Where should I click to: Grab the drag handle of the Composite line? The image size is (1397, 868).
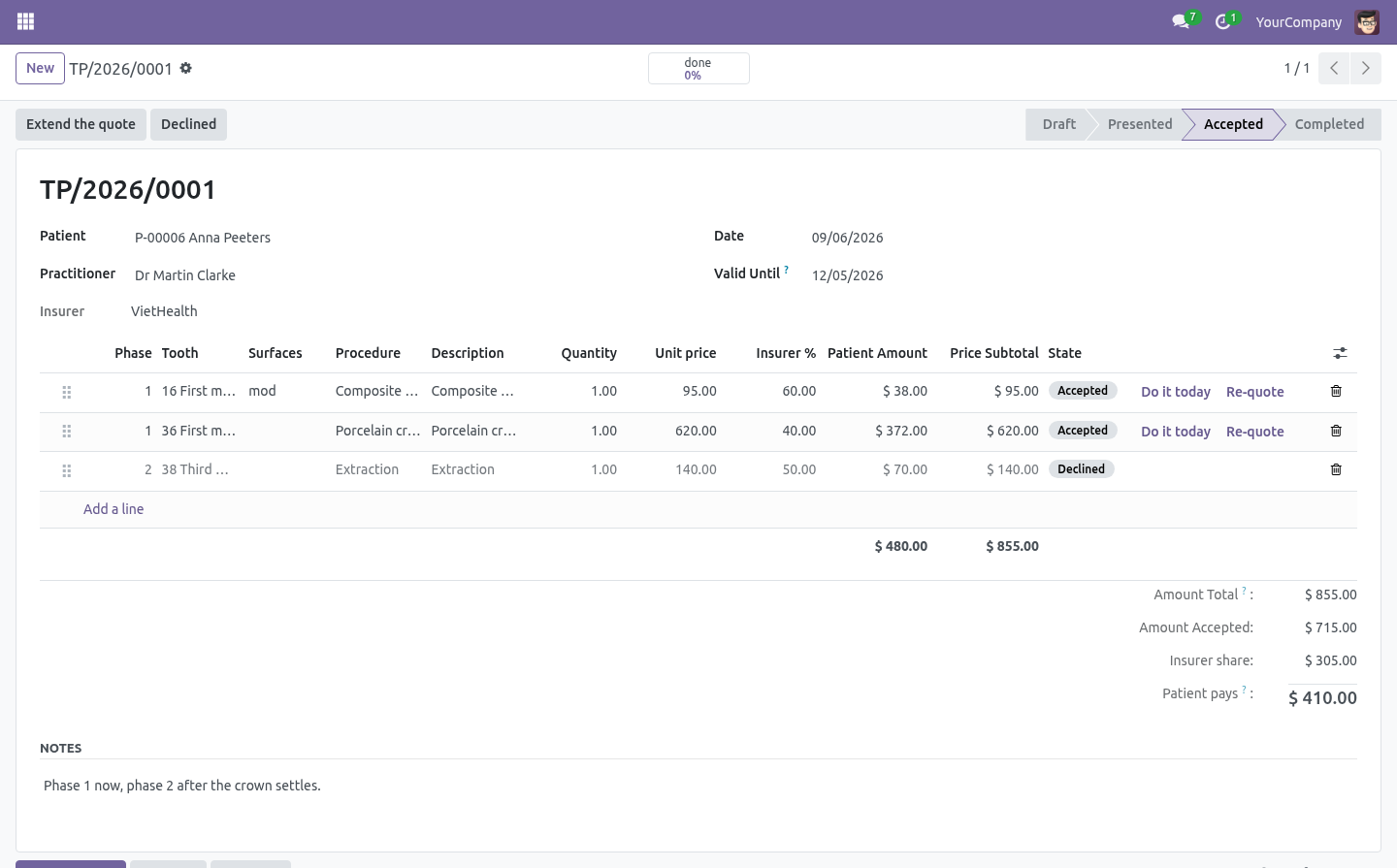[67, 392]
